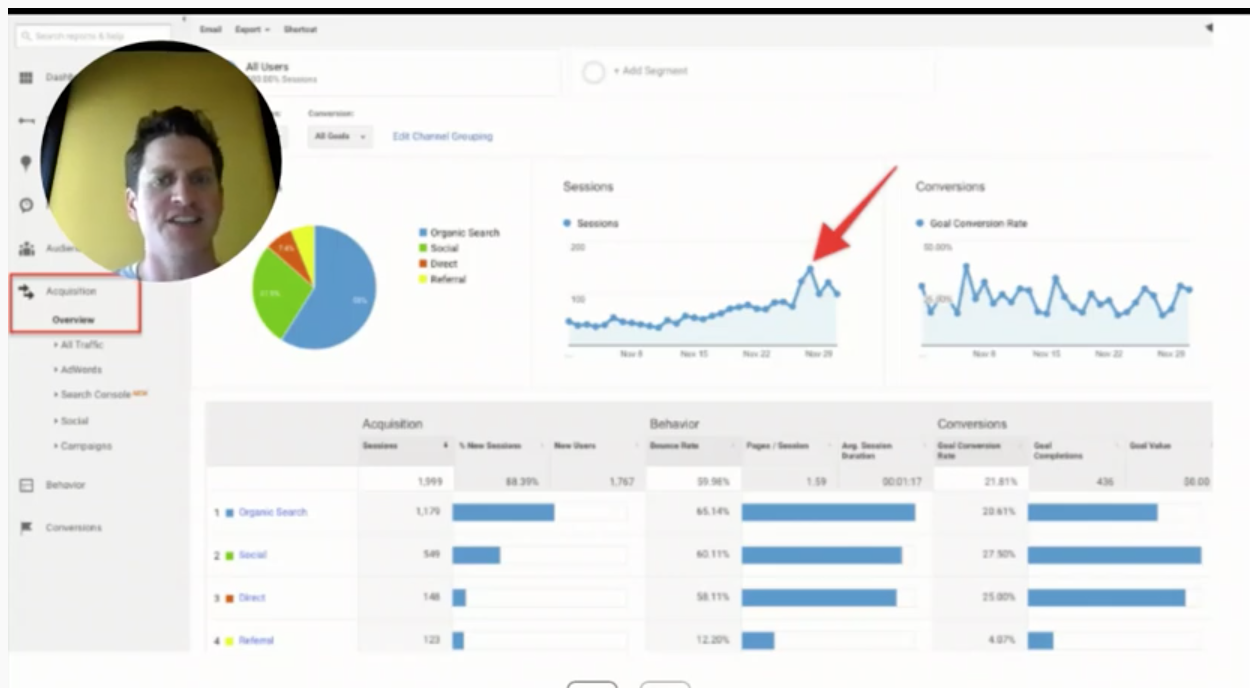Screen dimensions: 1250x688
Task: Expand the Campaigns submenu
Action: [82, 446]
